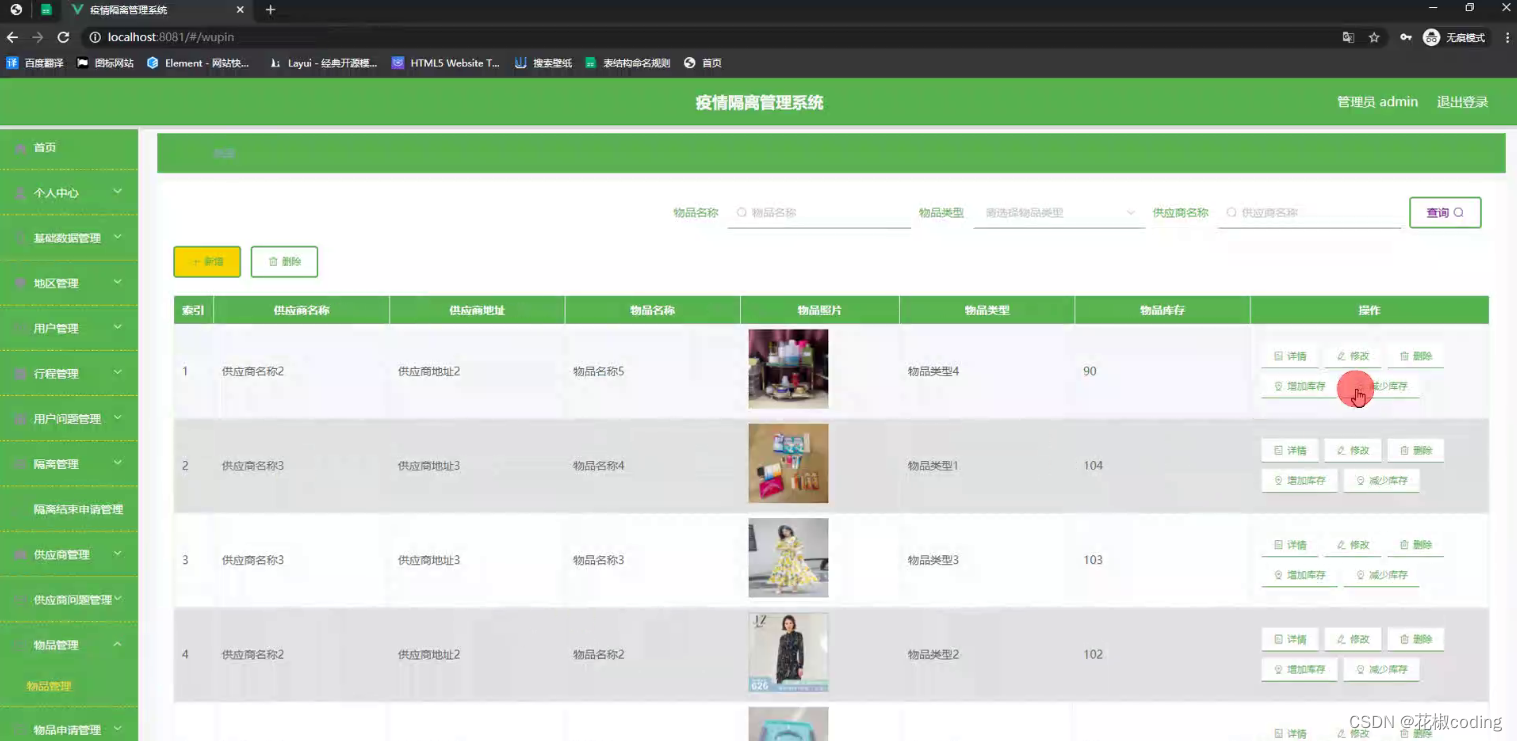The width and height of the screenshot is (1517, 741).
Task: Focus the 供应商名称 search field
Action: coord(1309,213)
